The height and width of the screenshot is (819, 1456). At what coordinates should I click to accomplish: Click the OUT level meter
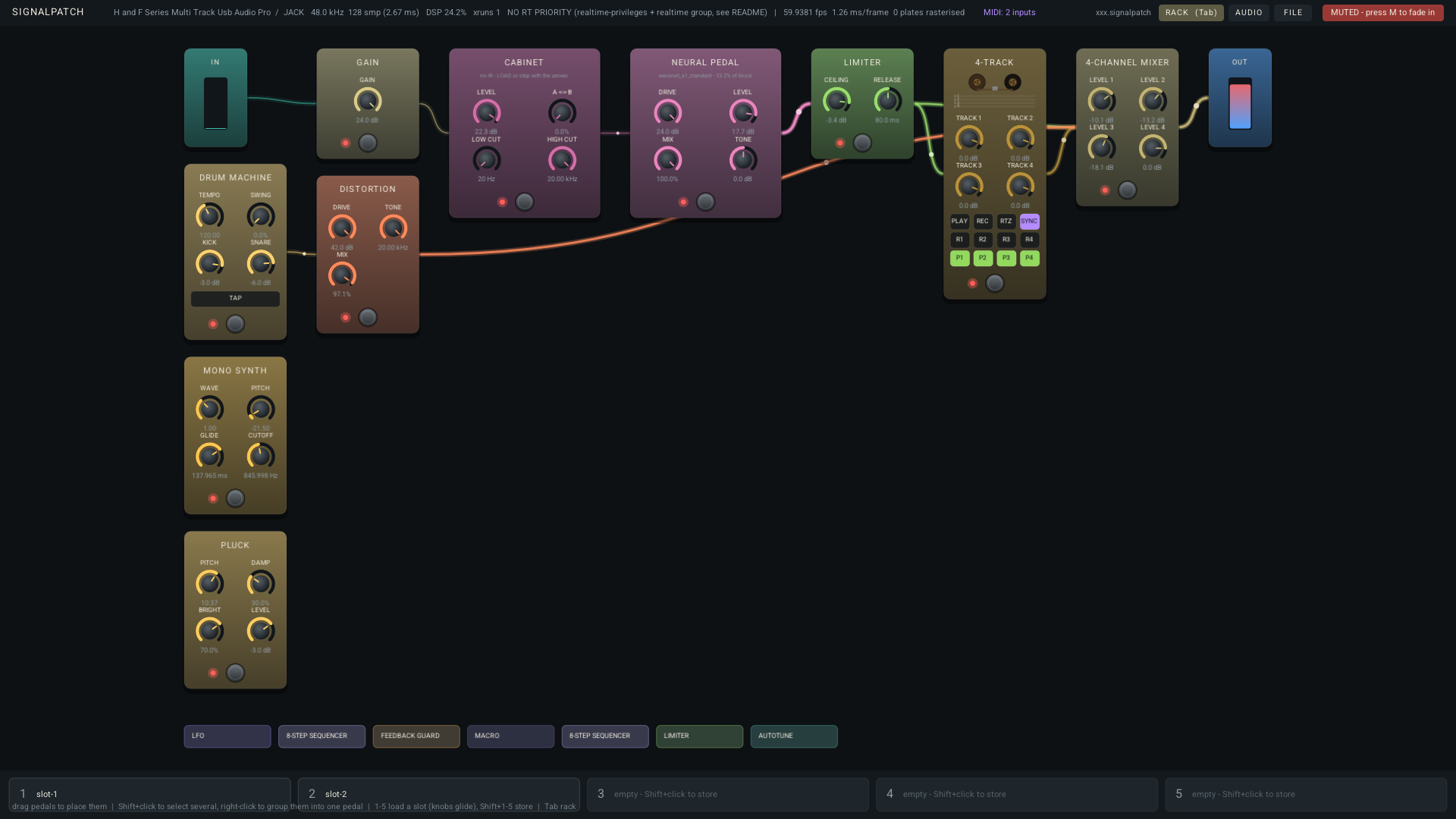click(x=1240, y=104)
